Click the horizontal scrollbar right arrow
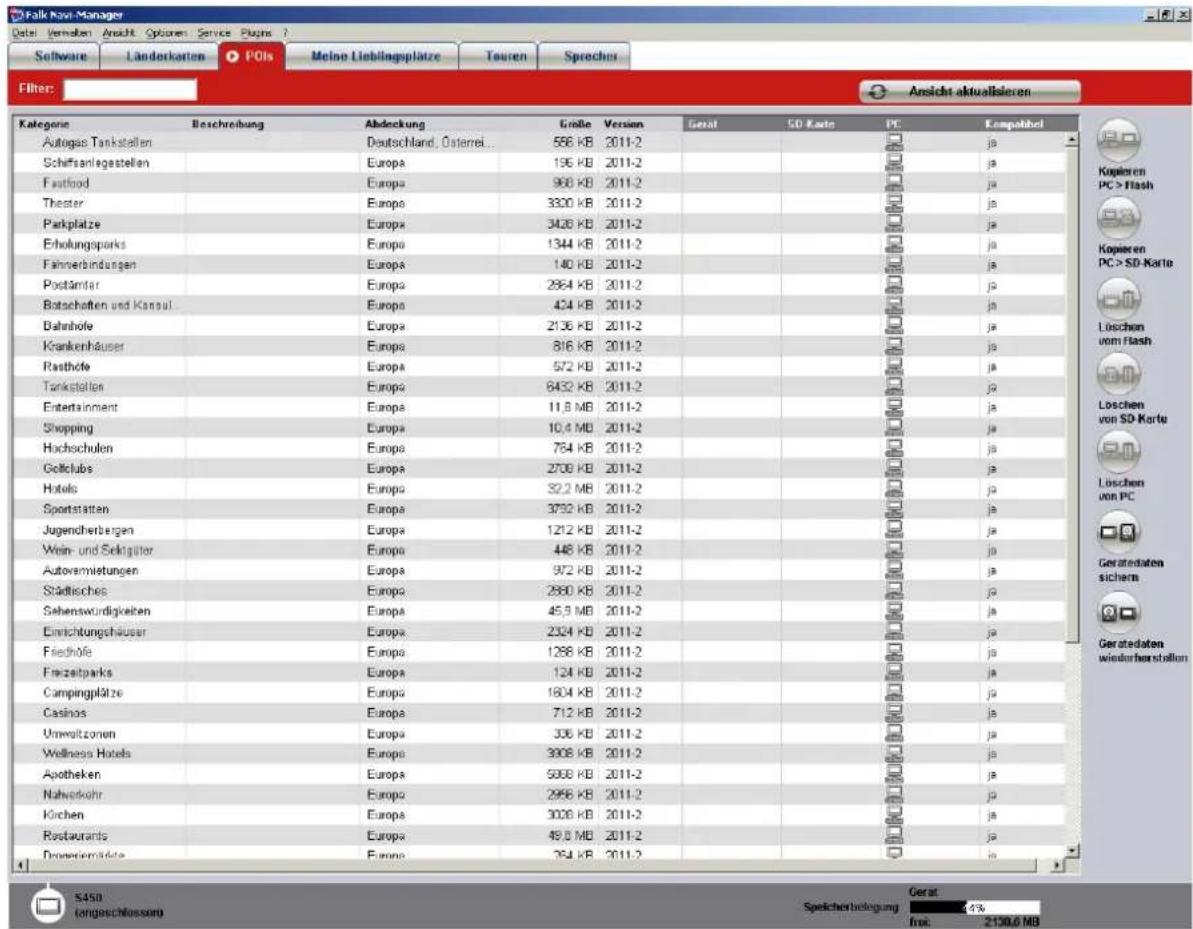 click(x=1057, y=866)
